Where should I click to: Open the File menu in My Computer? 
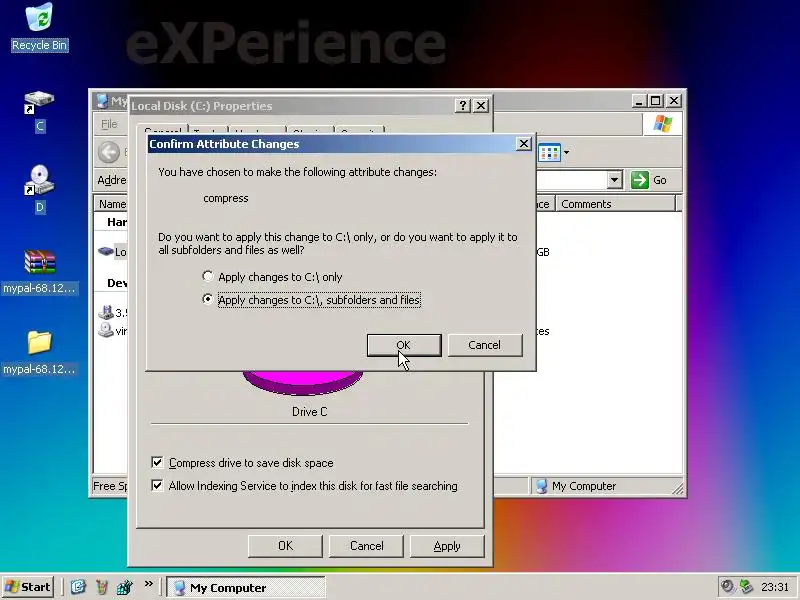pos(109,124)
